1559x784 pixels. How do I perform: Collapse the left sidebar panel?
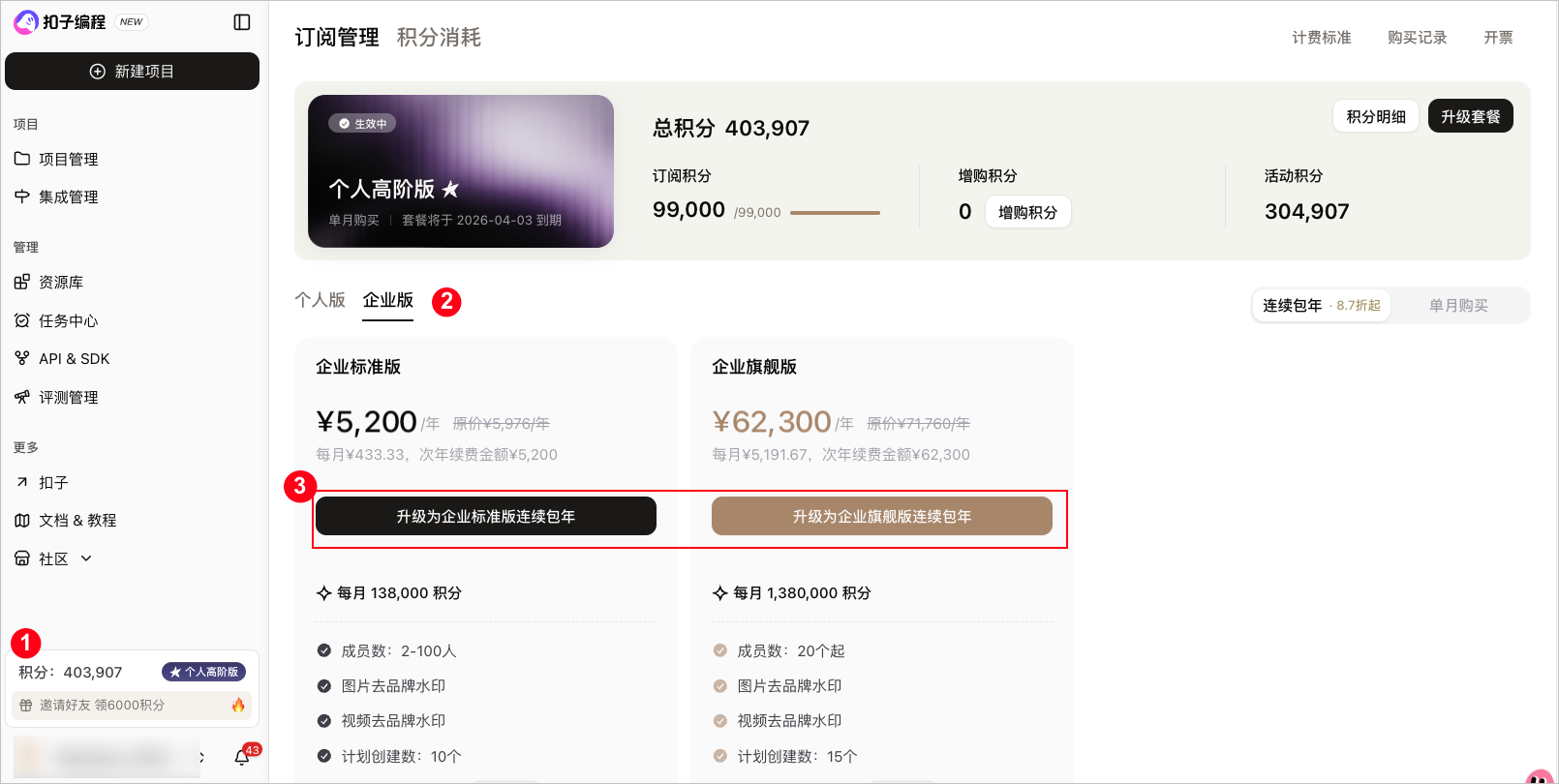pyautogui.click(x=242, y=21)
